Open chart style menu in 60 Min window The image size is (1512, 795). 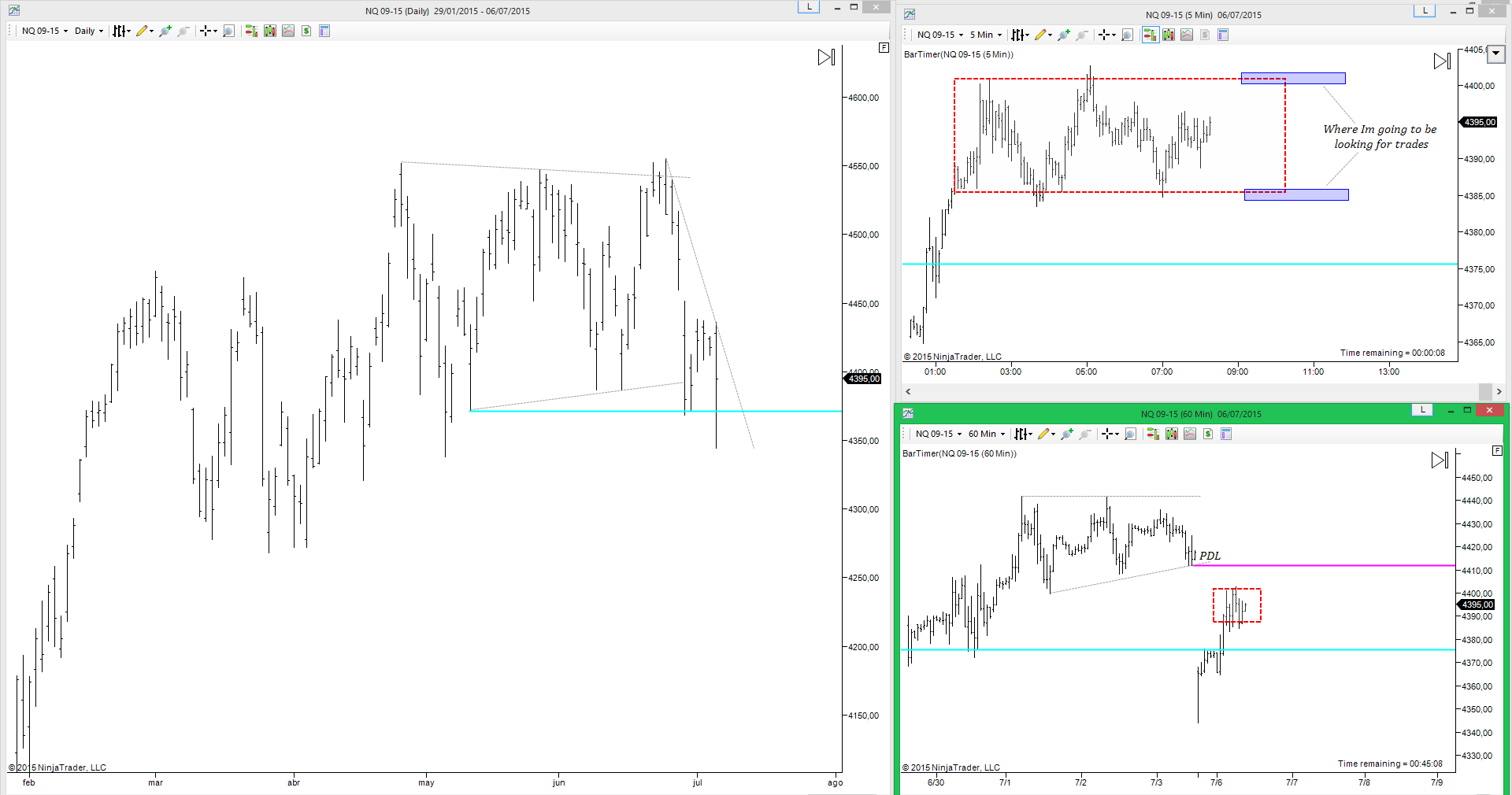point(1023,434)
